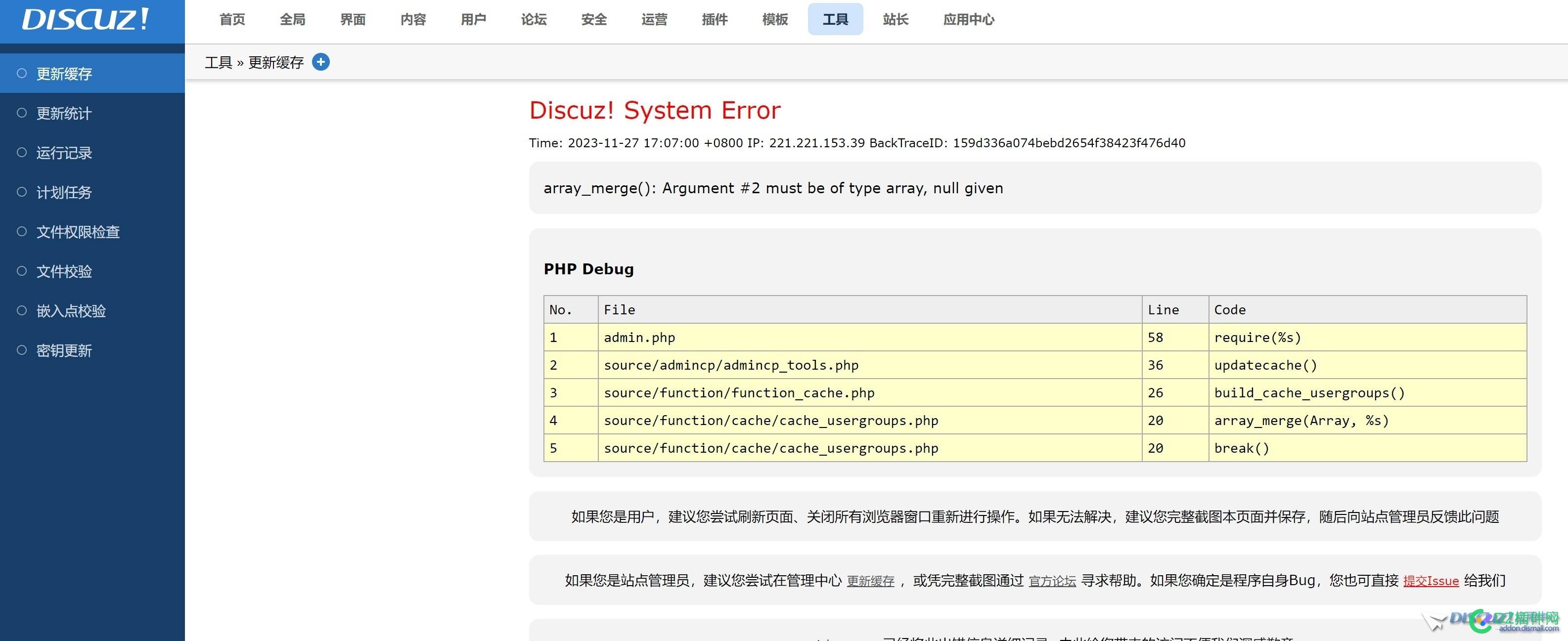The image size is (1568, 641).
Task: Open the 插件 top menu
Action: point(714,19)
